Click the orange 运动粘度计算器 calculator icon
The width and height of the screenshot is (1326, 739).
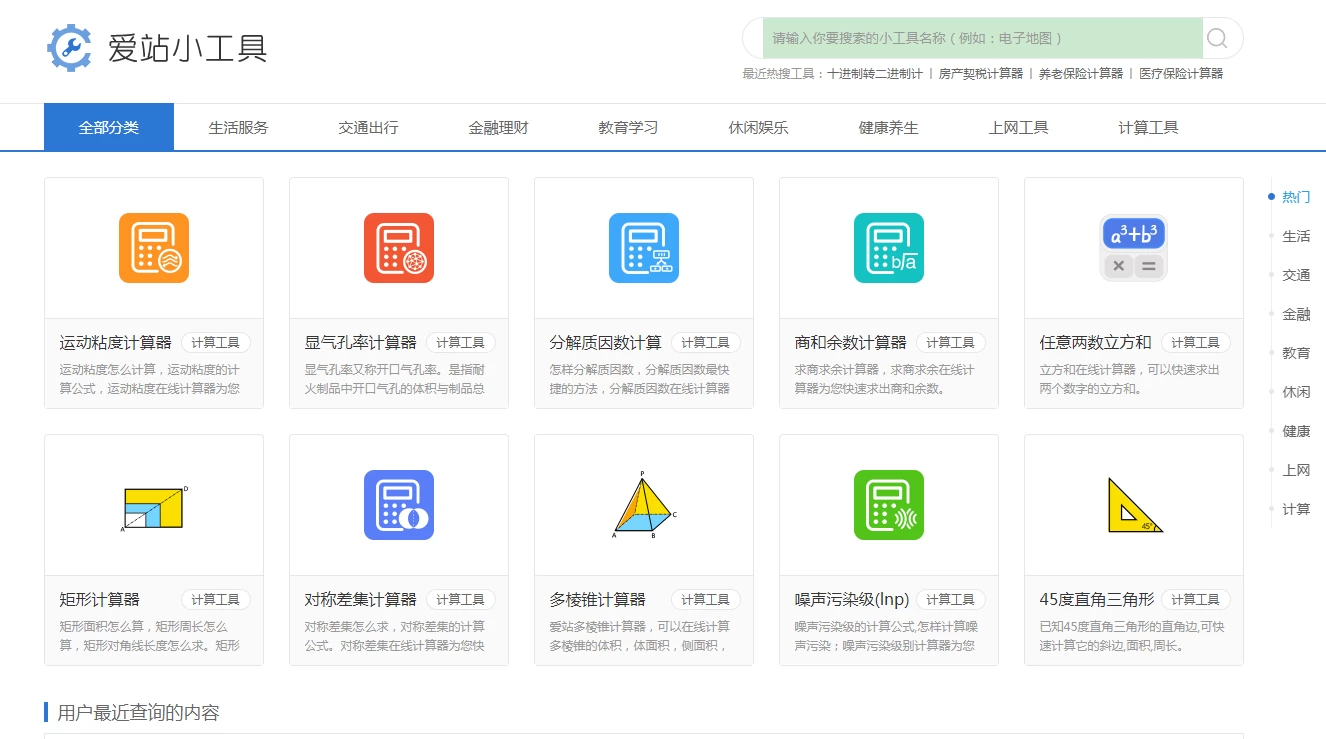pyautogui.click(x=153, y=248)
